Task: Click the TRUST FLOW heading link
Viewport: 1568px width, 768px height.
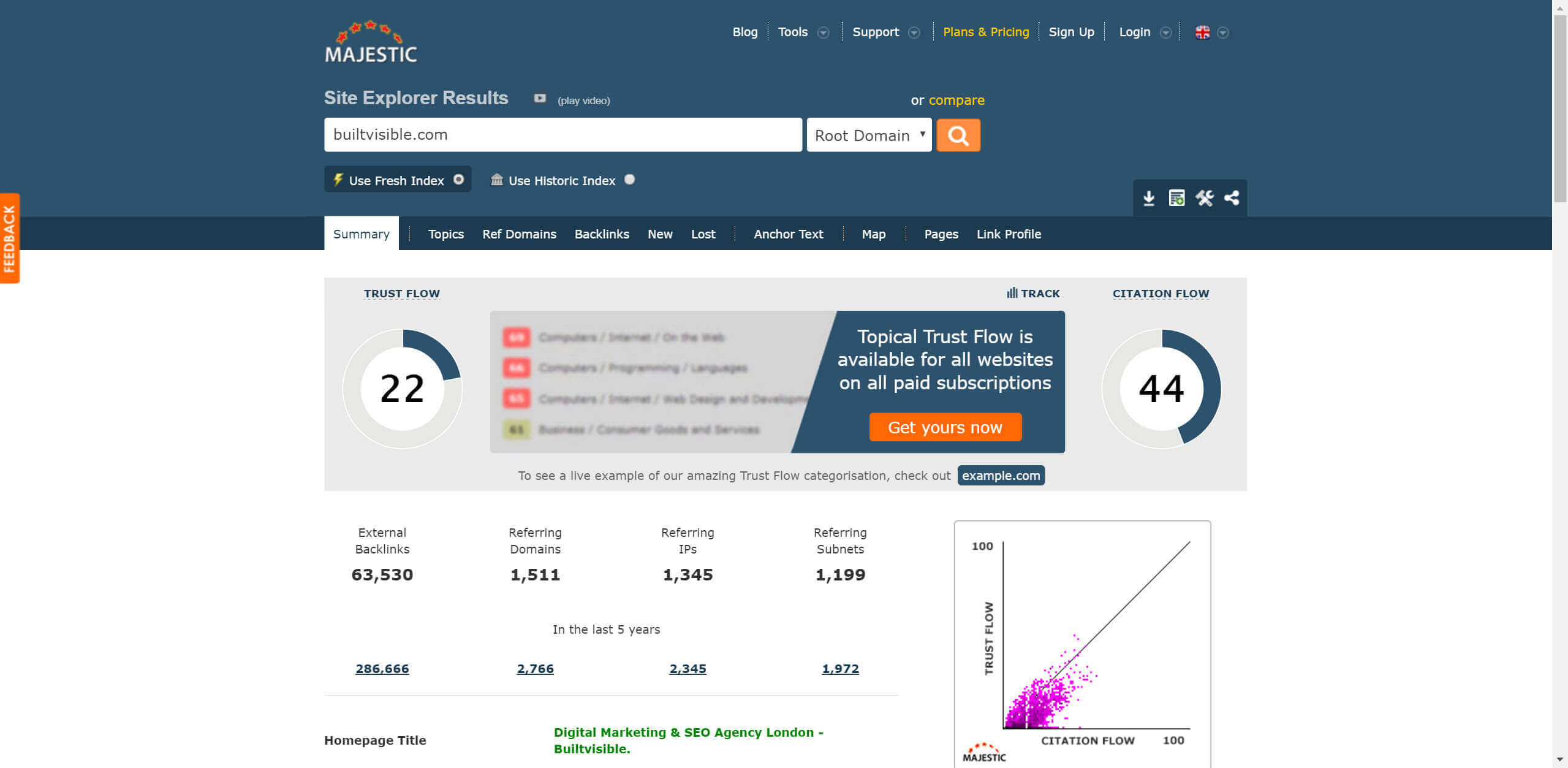Action: [402, 293]
